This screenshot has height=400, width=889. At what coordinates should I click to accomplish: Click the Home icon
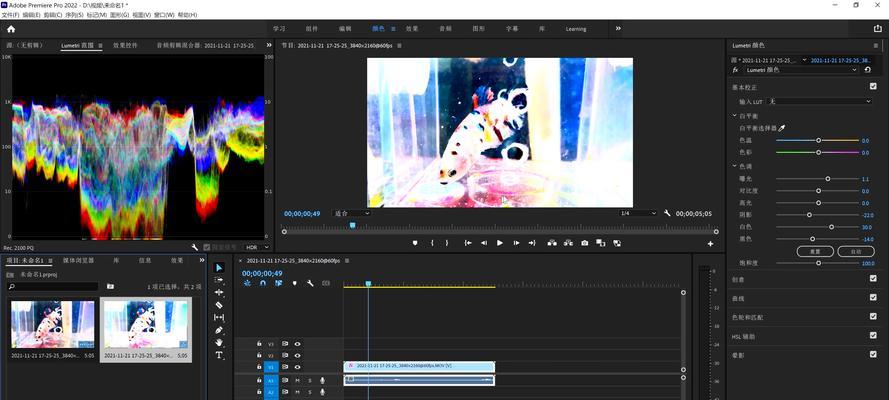(x=11, y=29)
